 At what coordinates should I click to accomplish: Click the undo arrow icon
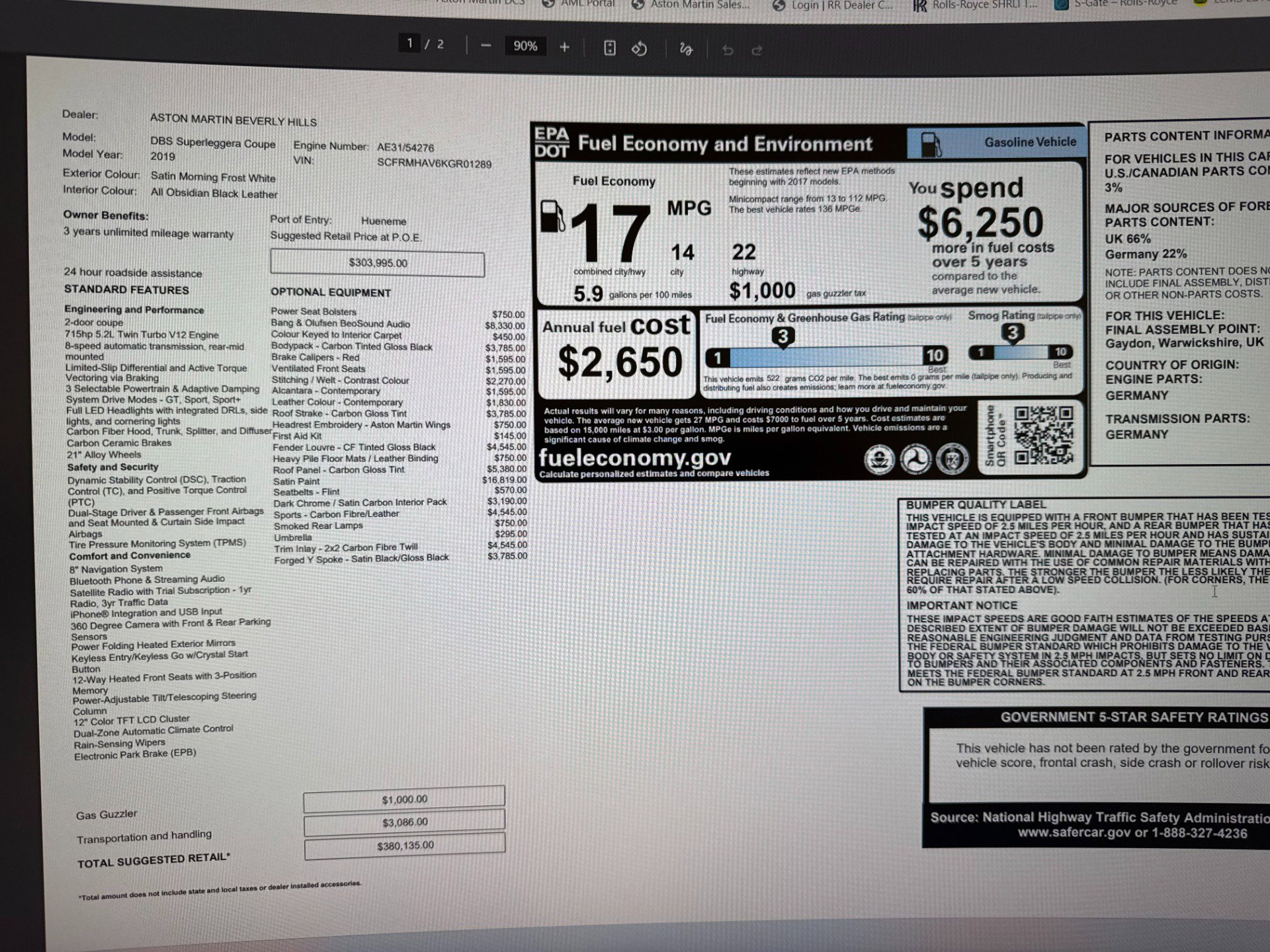click(728, 50)
